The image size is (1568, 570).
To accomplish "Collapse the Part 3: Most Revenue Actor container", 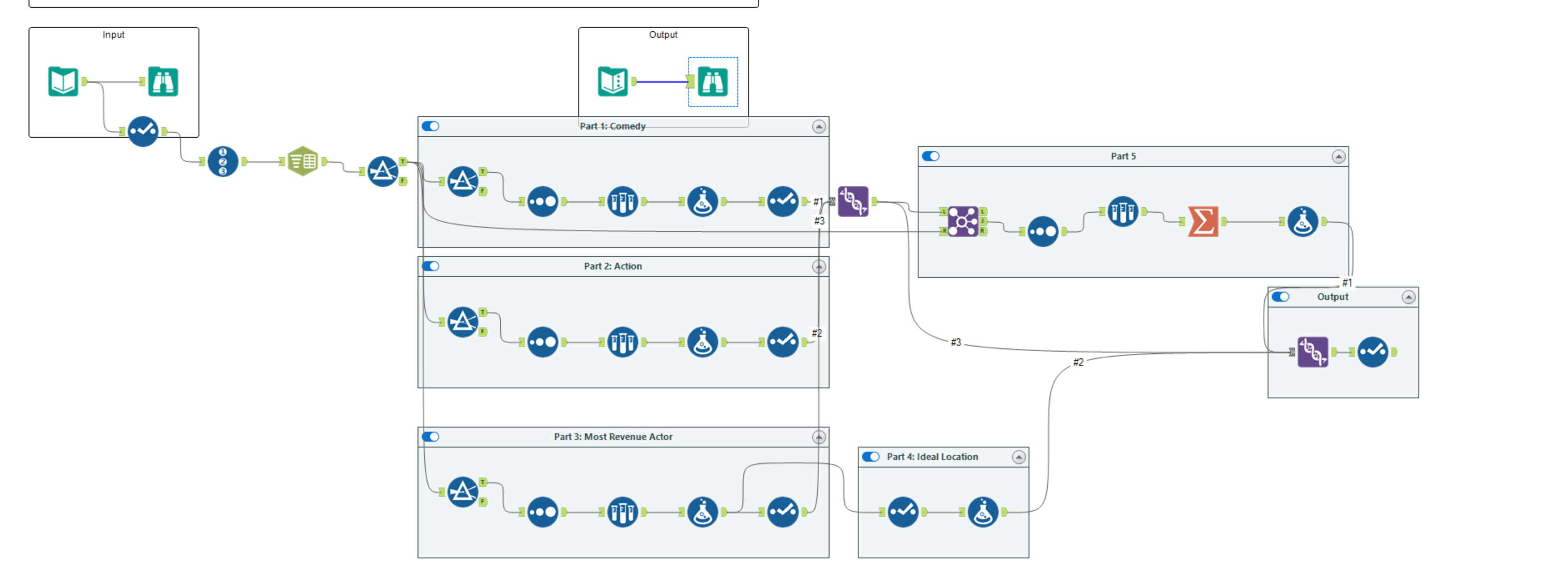I will coord(818,437).
